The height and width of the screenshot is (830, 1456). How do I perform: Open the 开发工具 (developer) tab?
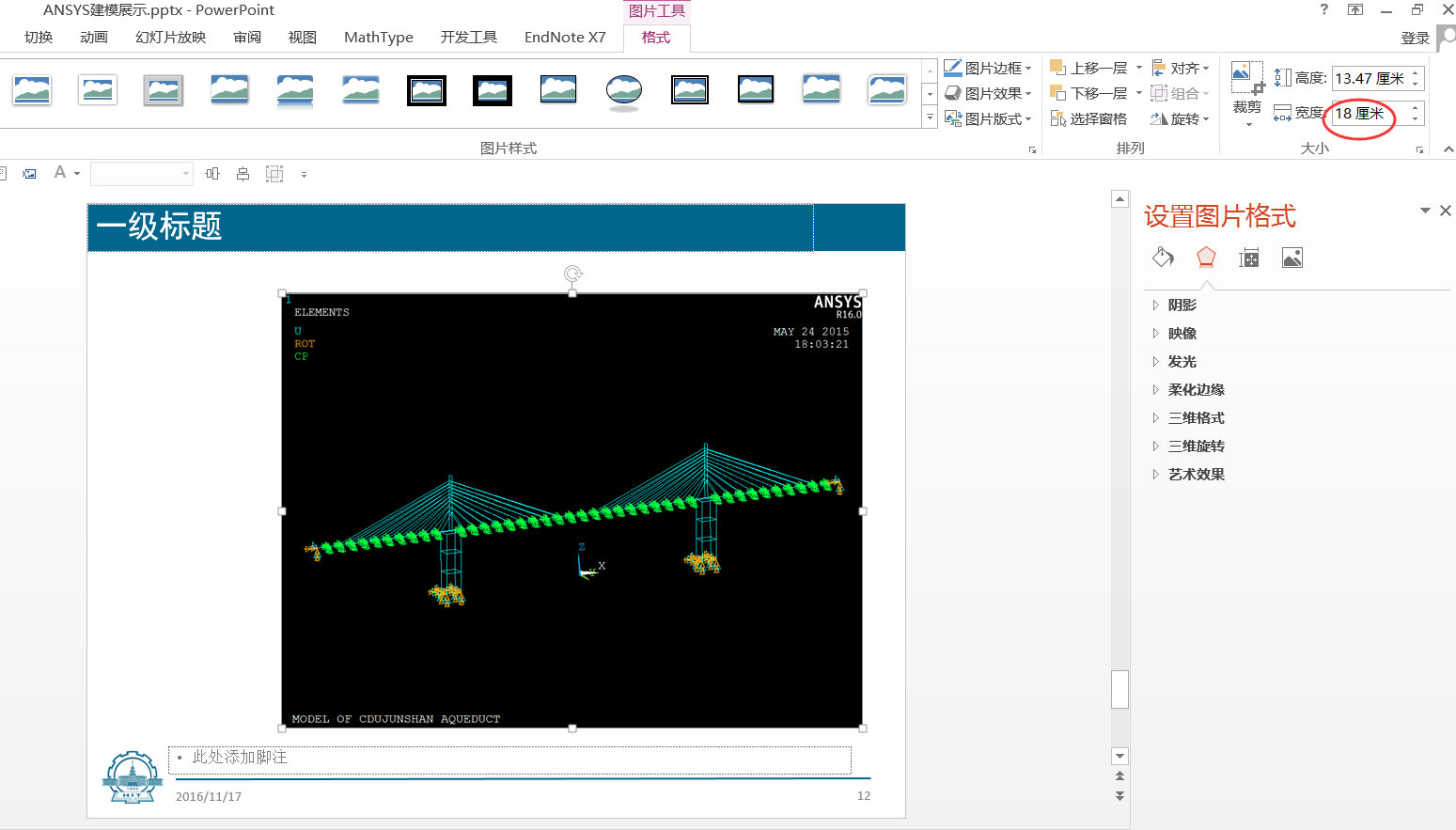tap(468, 37)
